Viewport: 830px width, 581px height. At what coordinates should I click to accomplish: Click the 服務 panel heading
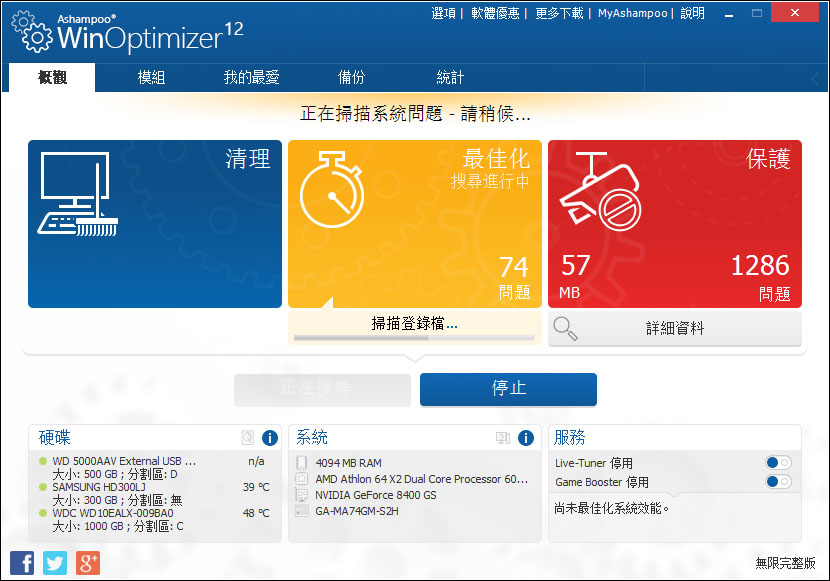pos(570,437)
